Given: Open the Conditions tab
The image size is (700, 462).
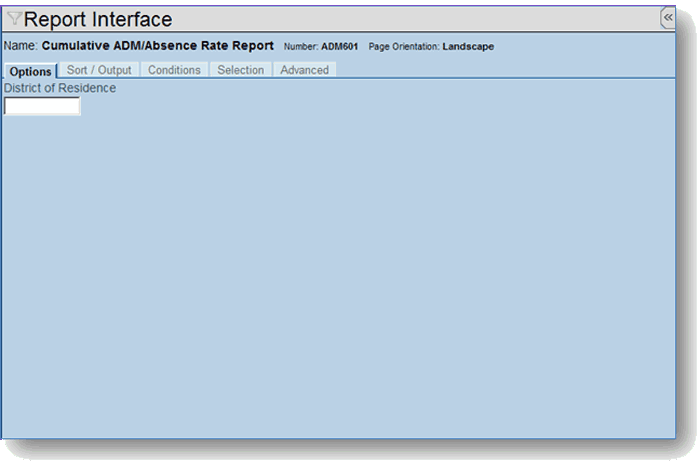Looking at the screenshot, I should click(x=174, y=70).
